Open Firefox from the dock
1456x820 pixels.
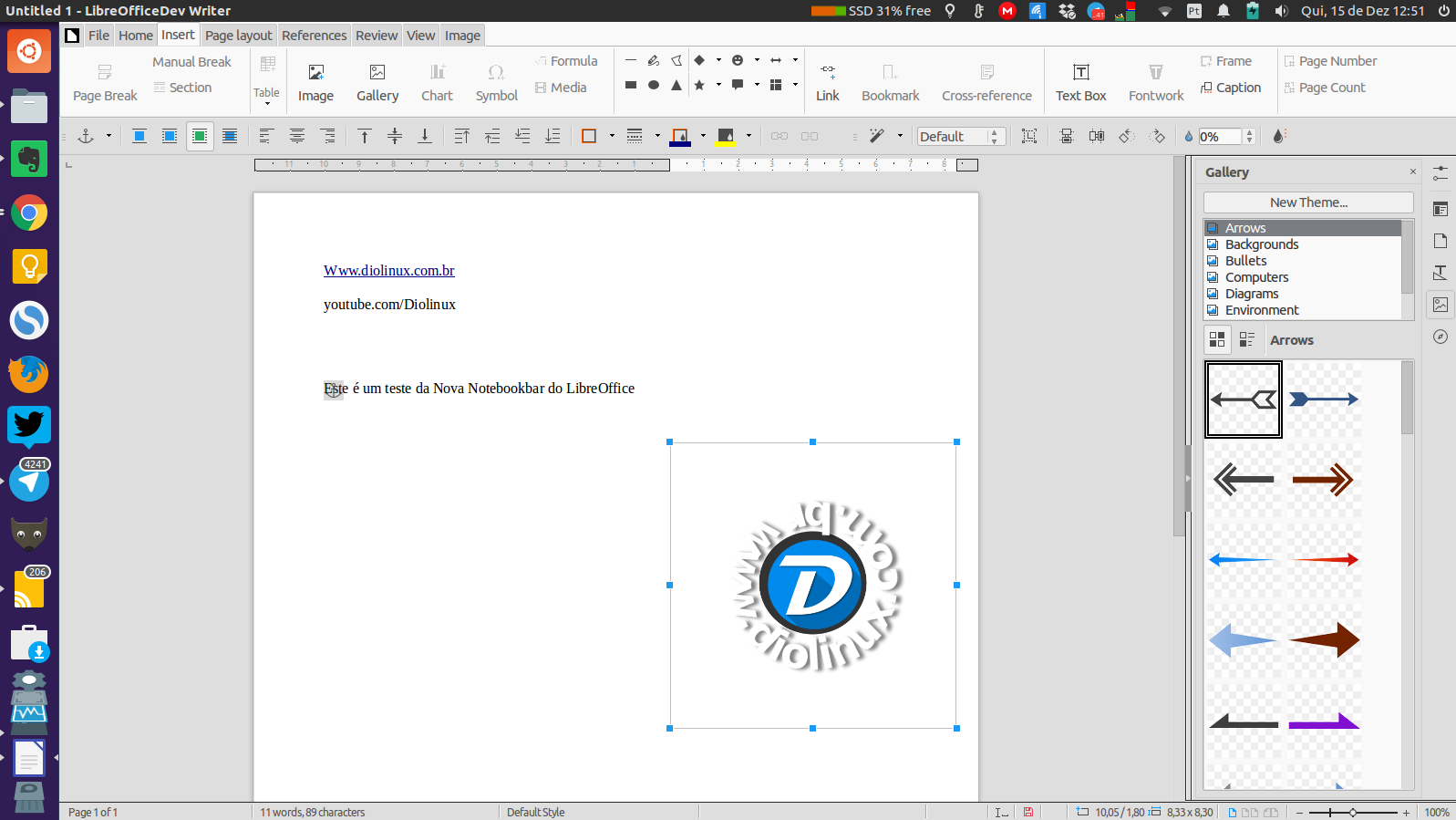29,374
